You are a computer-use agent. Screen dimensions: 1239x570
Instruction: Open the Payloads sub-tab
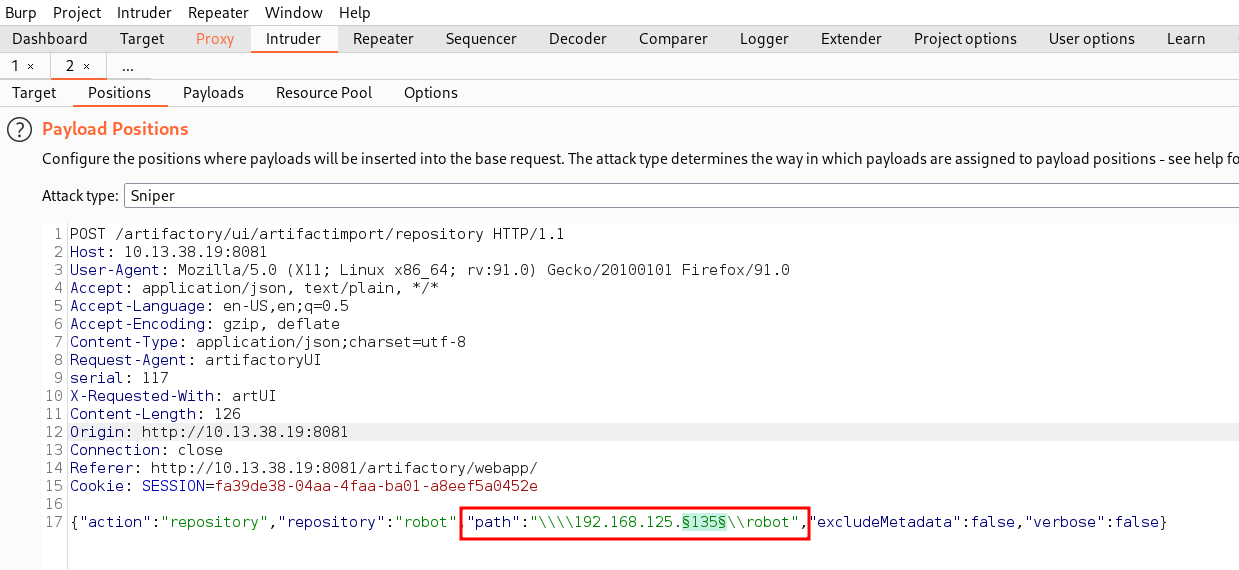(x=213, y=92)
